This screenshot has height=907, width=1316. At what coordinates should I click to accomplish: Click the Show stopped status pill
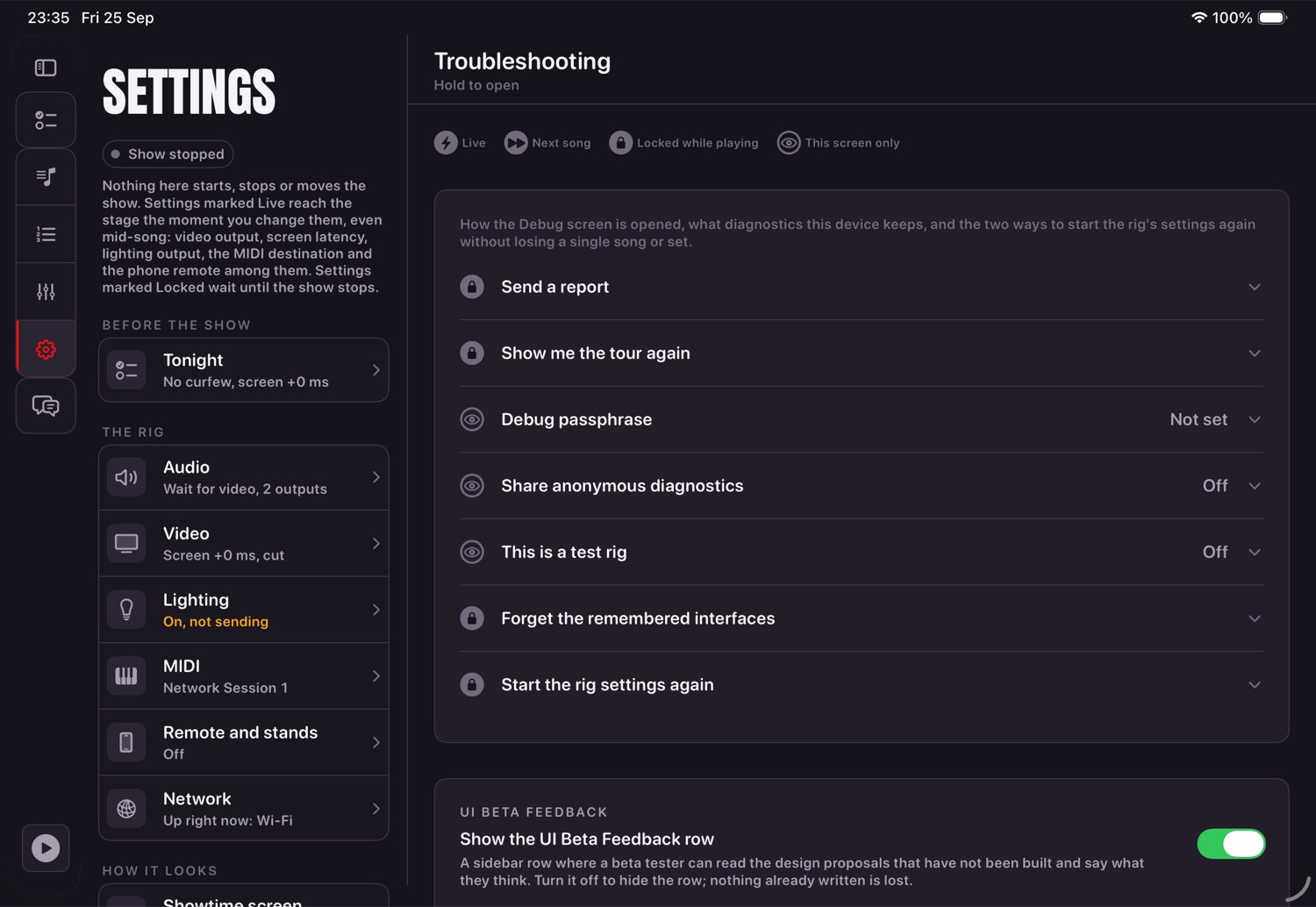pyautogui.click(x=168, y=154)
